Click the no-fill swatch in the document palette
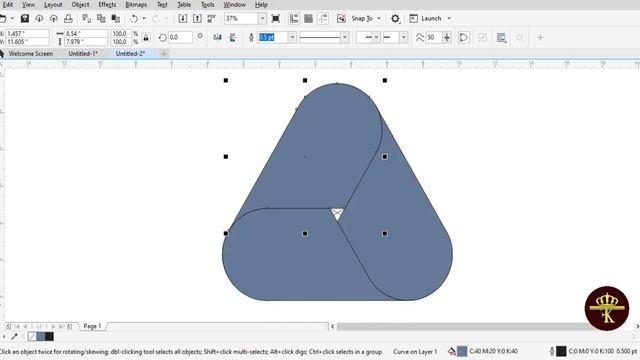Screen dimensions: 640x360 [x=32, y=337]
